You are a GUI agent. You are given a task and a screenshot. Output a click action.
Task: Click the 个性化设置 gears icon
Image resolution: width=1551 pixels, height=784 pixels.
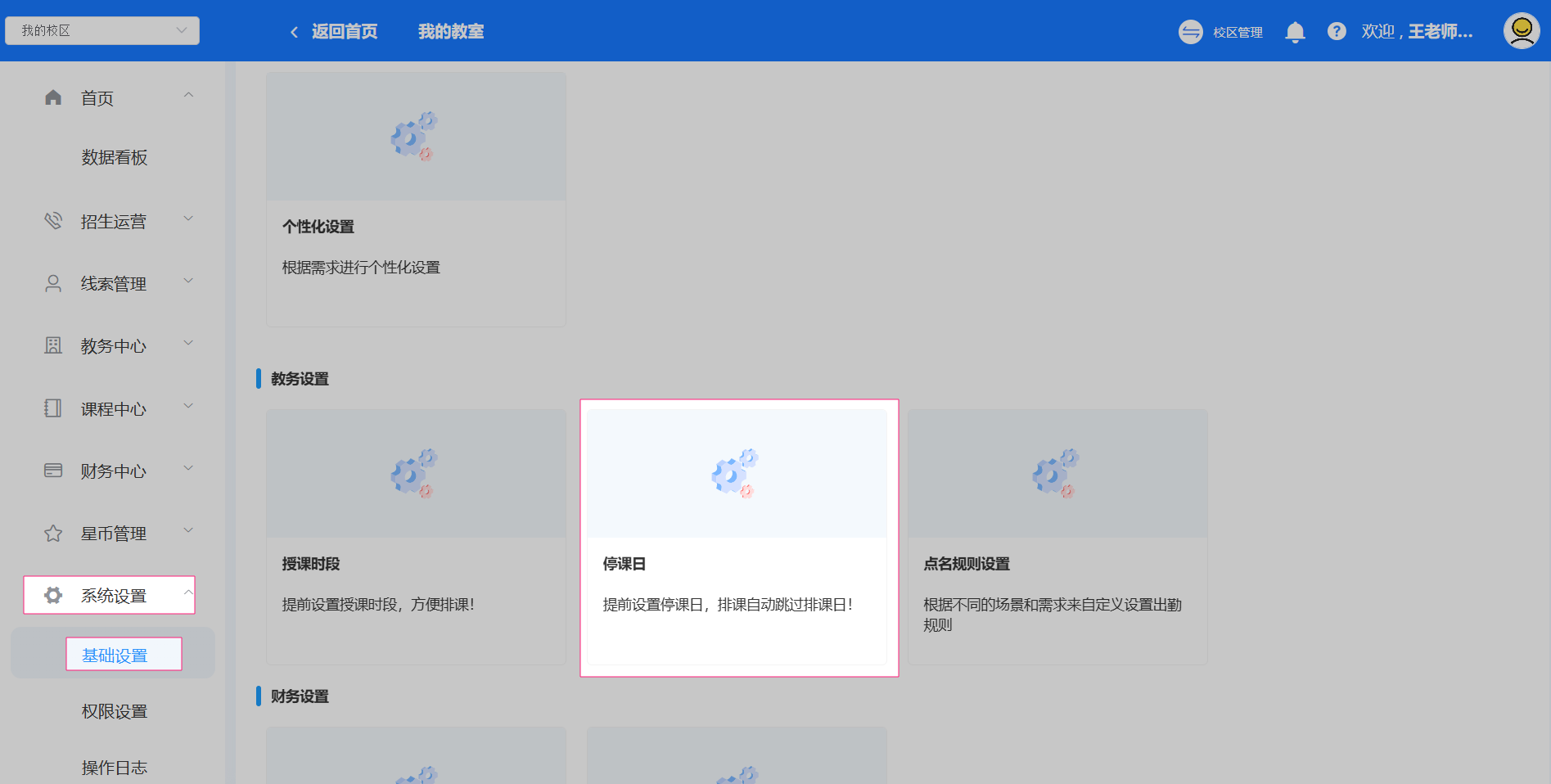point(414,136)
